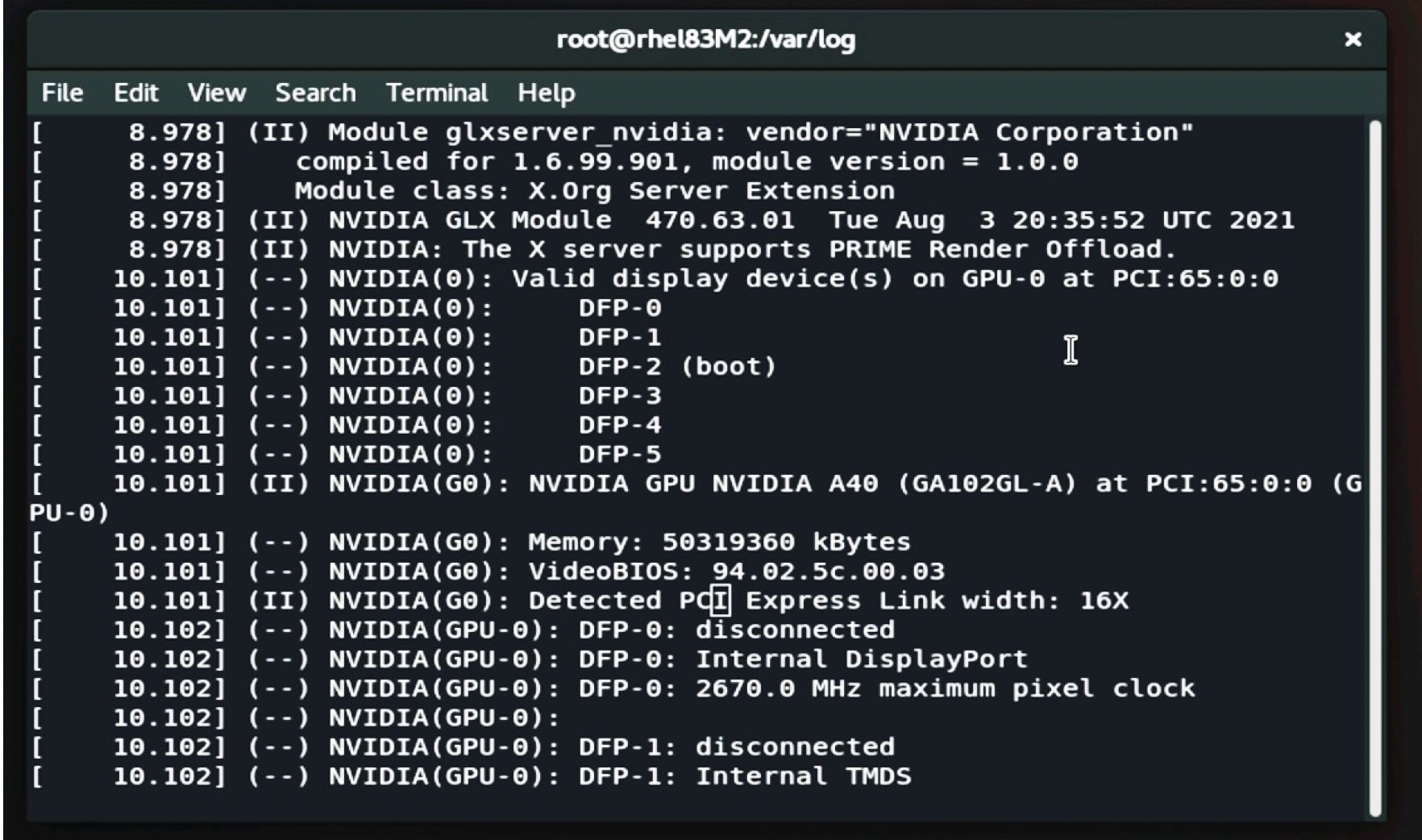The width and height of the screenshot is (1422, 840).
Task: Click the root@rhel83M2:/var/log title bar
Action: 705,40
